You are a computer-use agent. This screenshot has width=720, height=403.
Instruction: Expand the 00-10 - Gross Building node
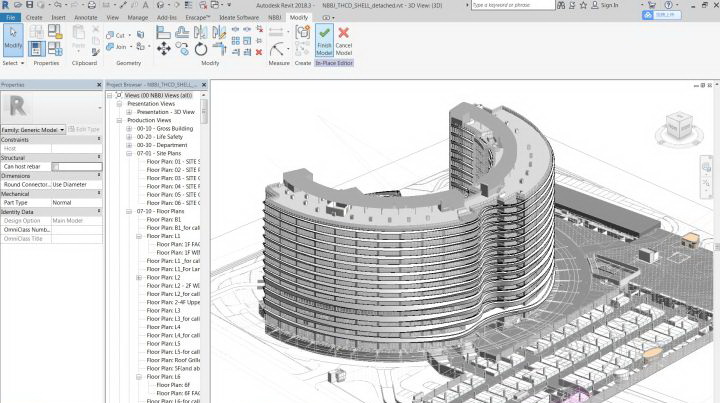click(129, 128)
